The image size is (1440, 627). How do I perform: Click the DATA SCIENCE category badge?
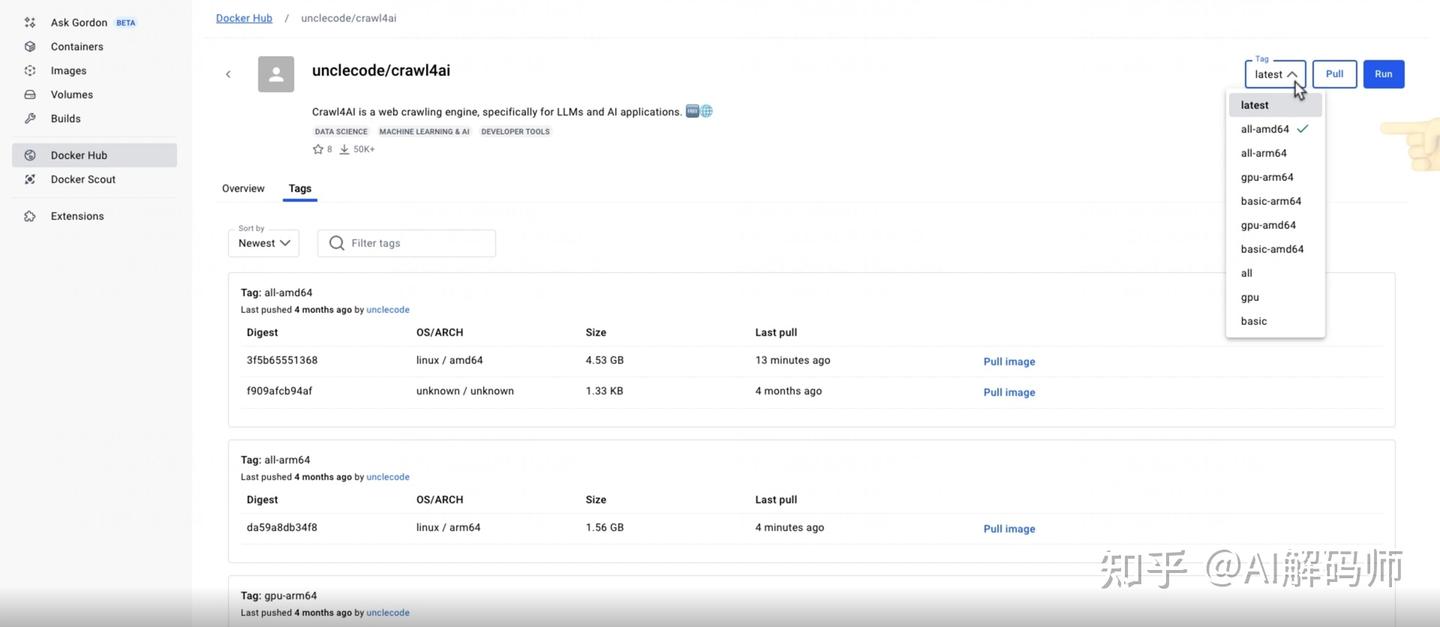pos(341,131)
